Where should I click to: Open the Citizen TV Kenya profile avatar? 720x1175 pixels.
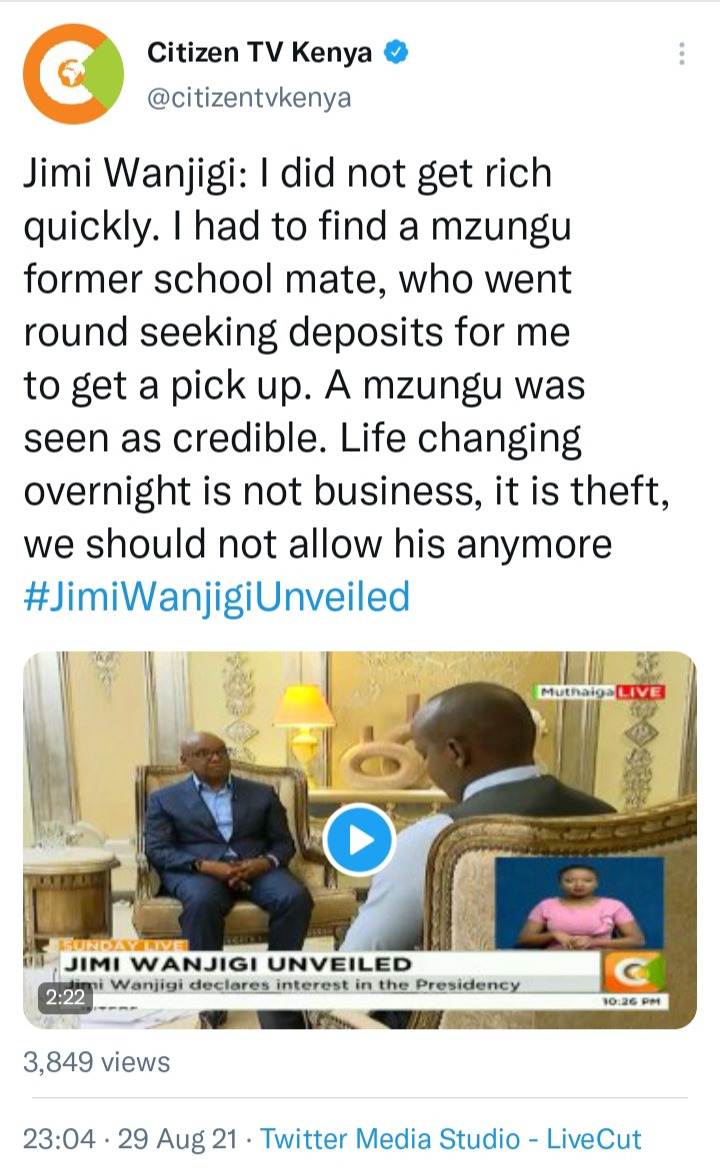click(73, 73)
